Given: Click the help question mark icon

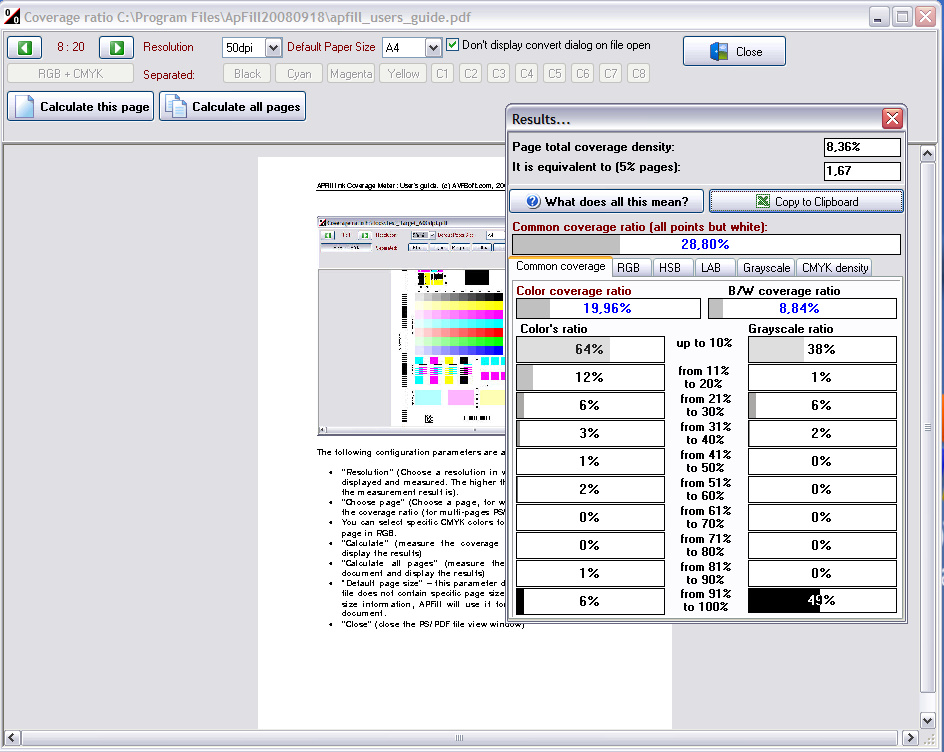Looking at the screenshot, I should pos(533,202).
